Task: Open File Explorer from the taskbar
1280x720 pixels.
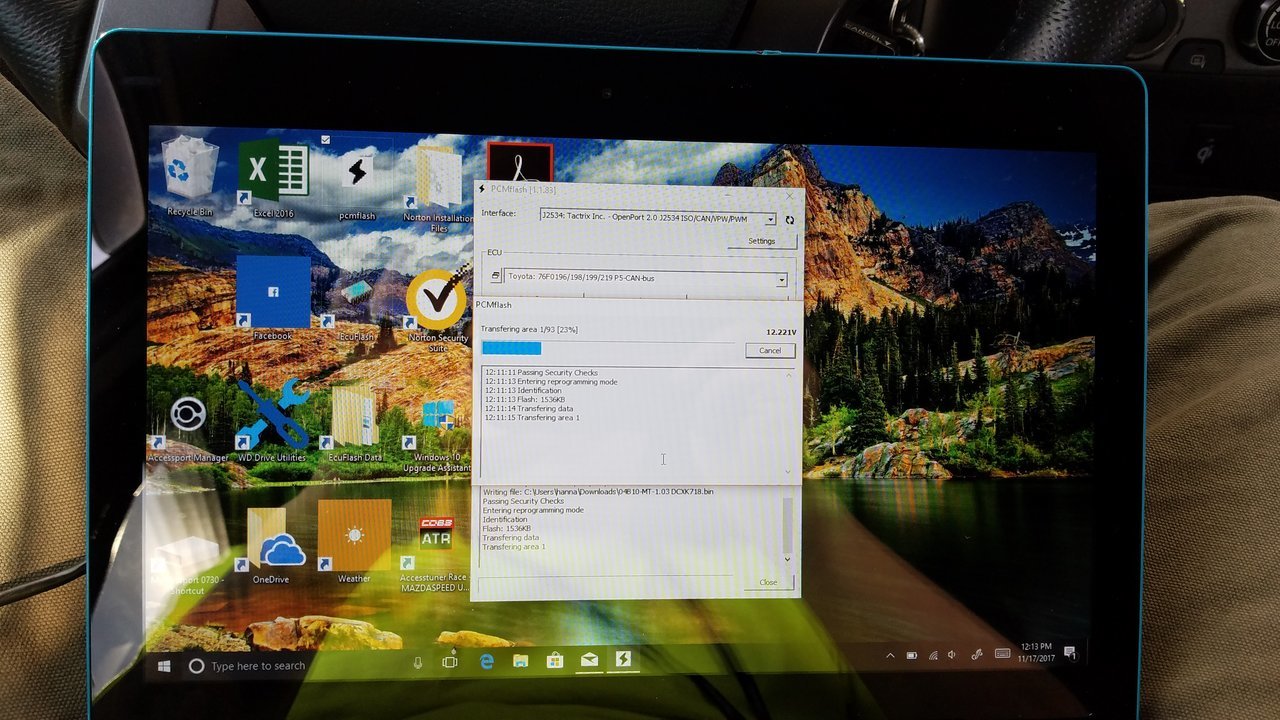Action: [x=520, y=661]
